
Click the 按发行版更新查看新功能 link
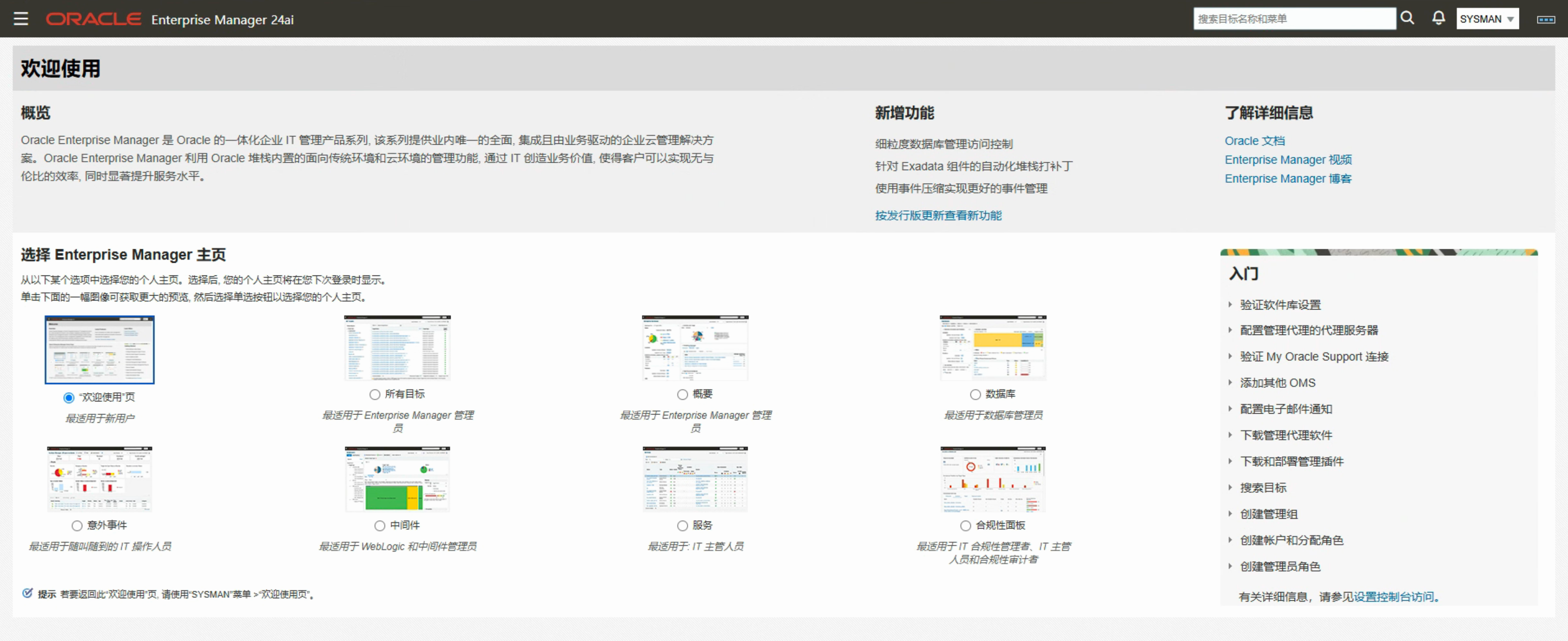(938, 215)
